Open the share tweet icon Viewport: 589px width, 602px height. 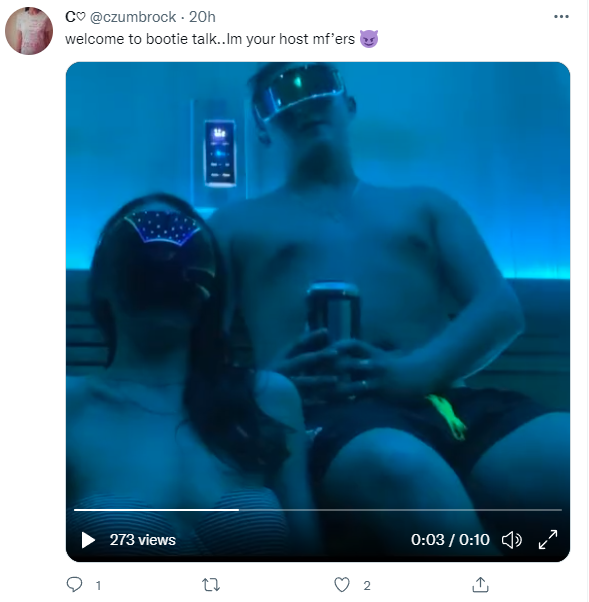pyautogui.click(x=480, y=585)
